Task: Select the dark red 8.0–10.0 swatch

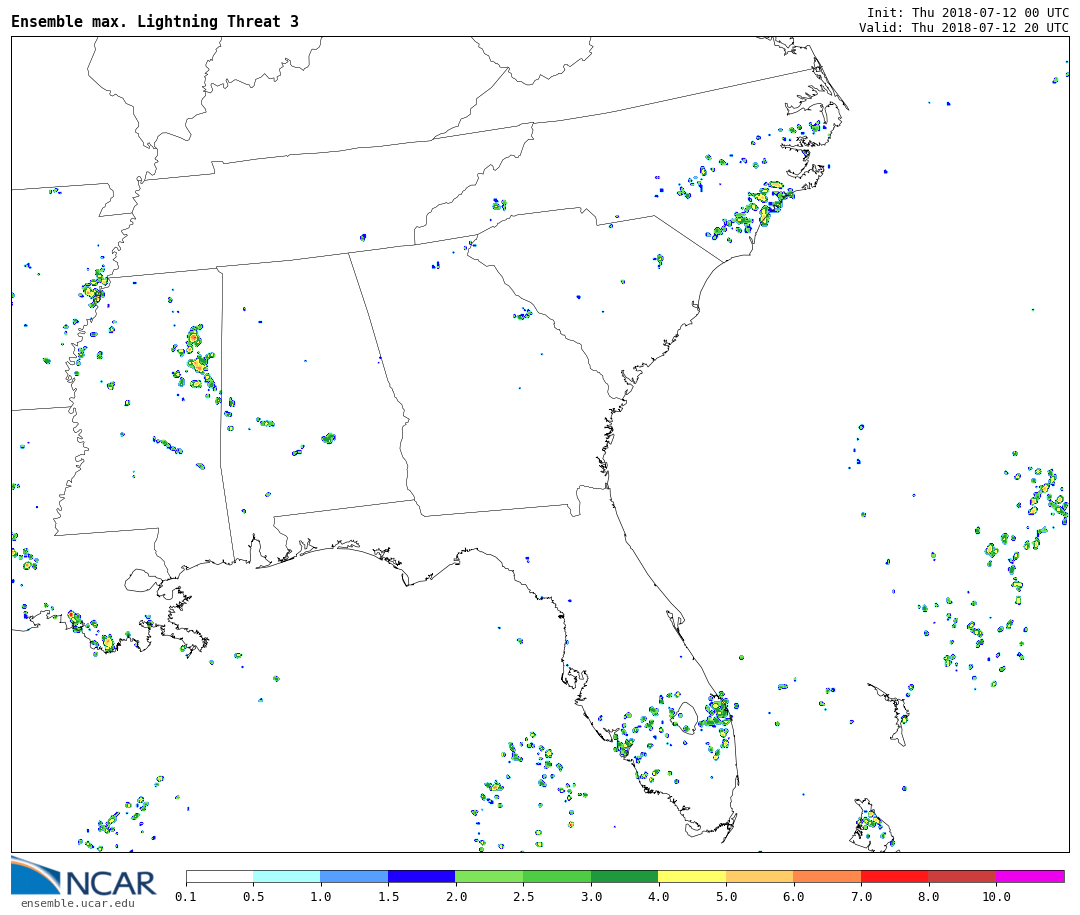Action: (x=961, y=876)
